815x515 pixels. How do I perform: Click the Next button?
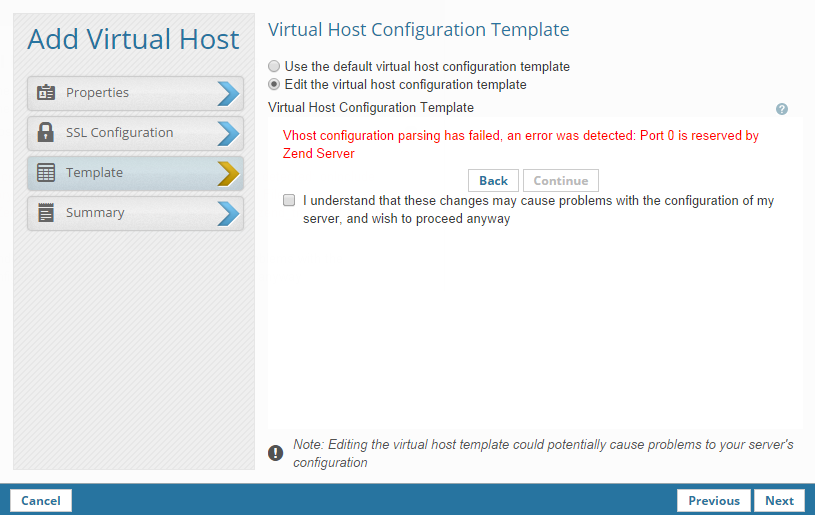pyautogui.click(x=779, y=500)
